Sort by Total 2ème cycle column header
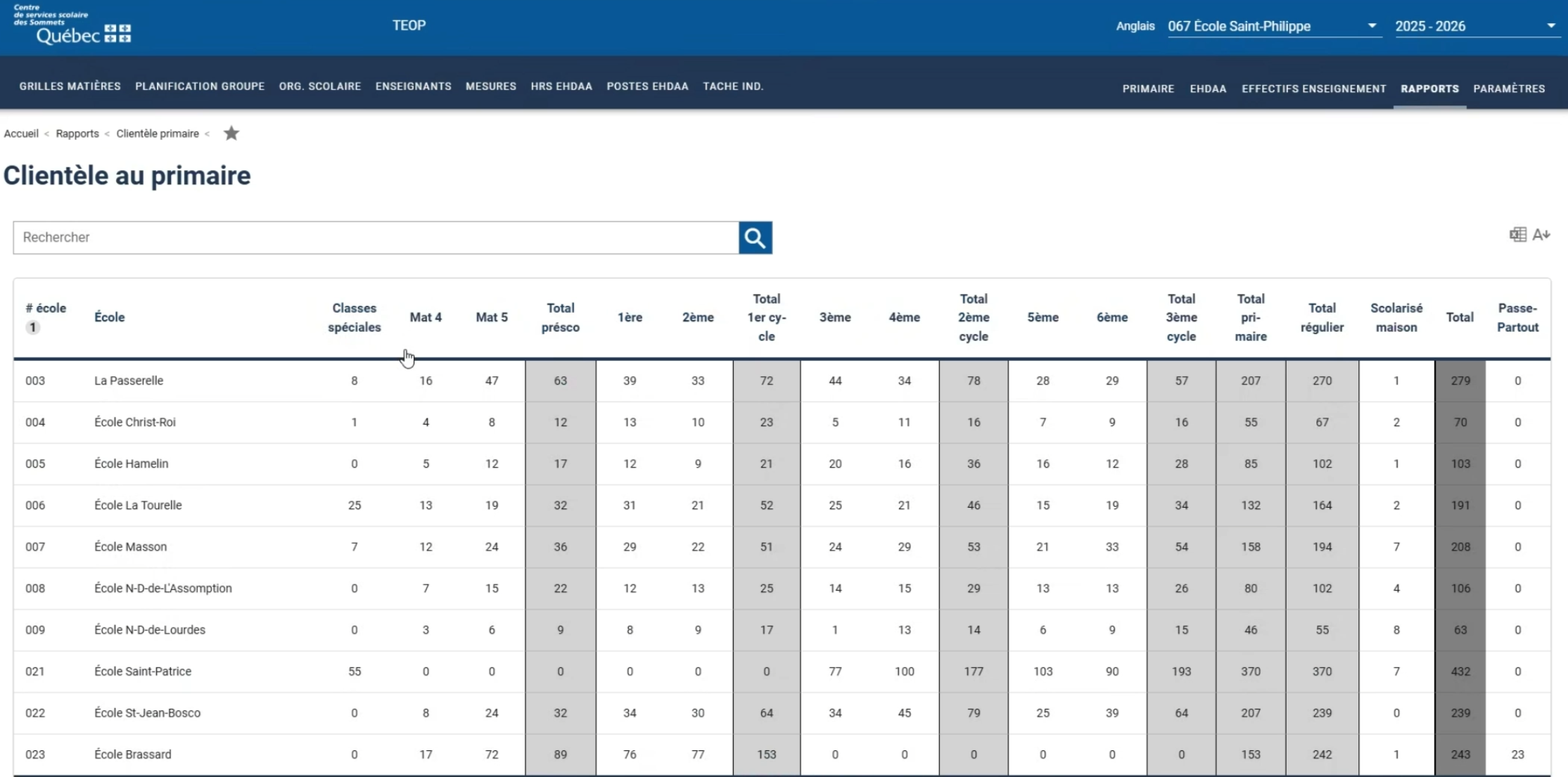 (974, 318)
